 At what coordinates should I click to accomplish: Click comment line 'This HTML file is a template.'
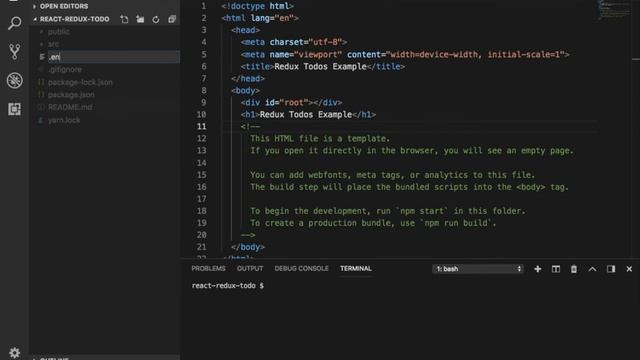pyautogui.click(x=320, y=139)
